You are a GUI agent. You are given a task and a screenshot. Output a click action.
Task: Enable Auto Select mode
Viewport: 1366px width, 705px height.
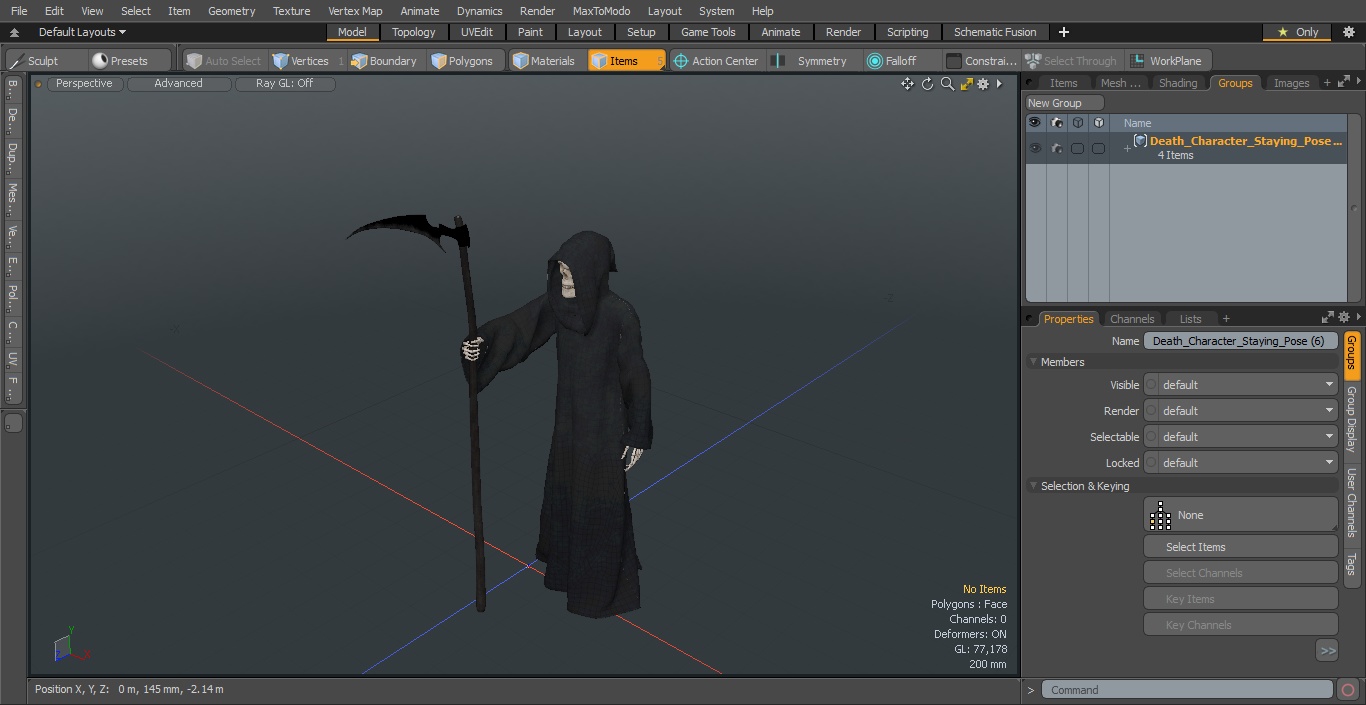(x=224, y=61)
